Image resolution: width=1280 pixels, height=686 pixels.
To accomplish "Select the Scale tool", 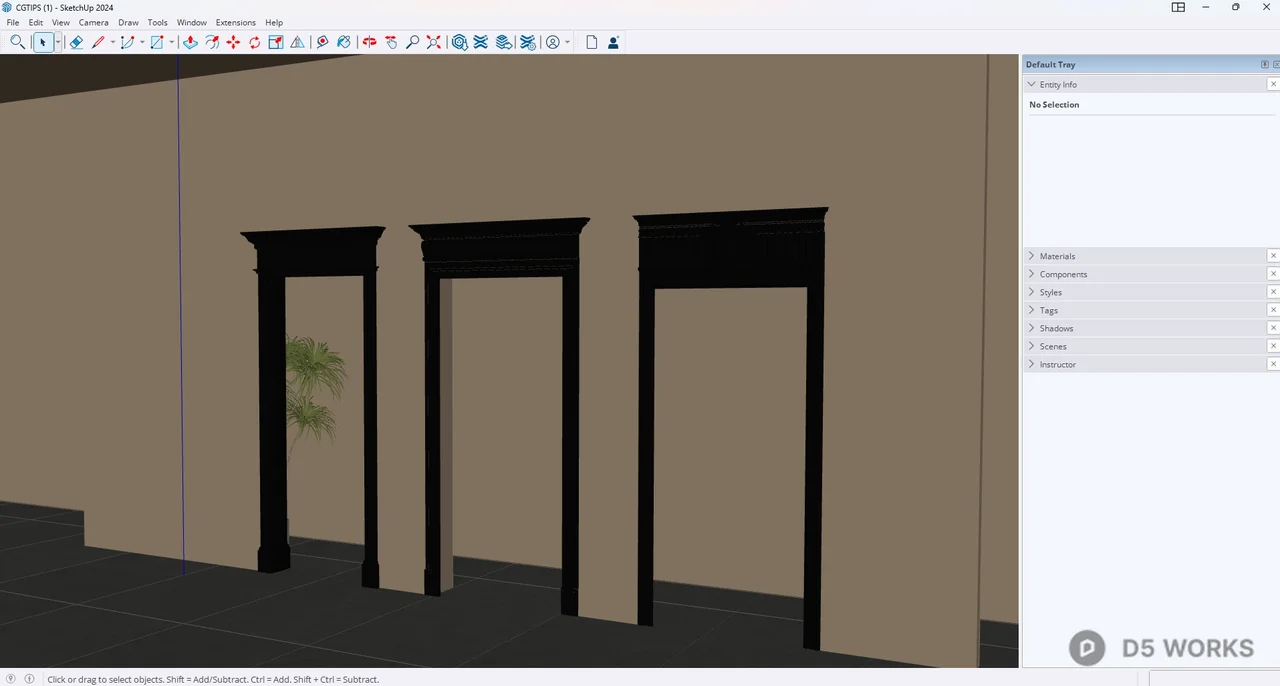I will pos(276,42).
